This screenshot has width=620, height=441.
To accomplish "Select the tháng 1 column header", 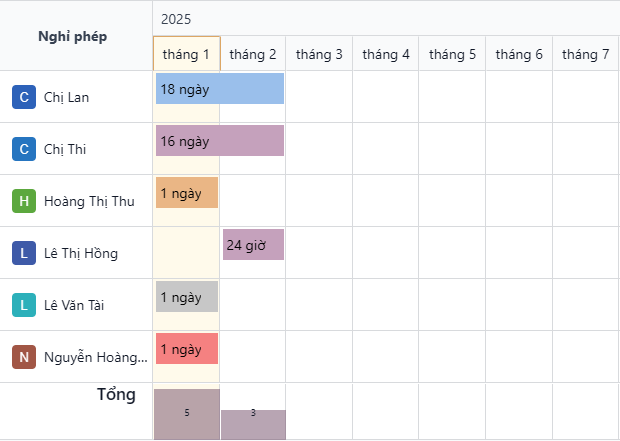I will (187, 54).
